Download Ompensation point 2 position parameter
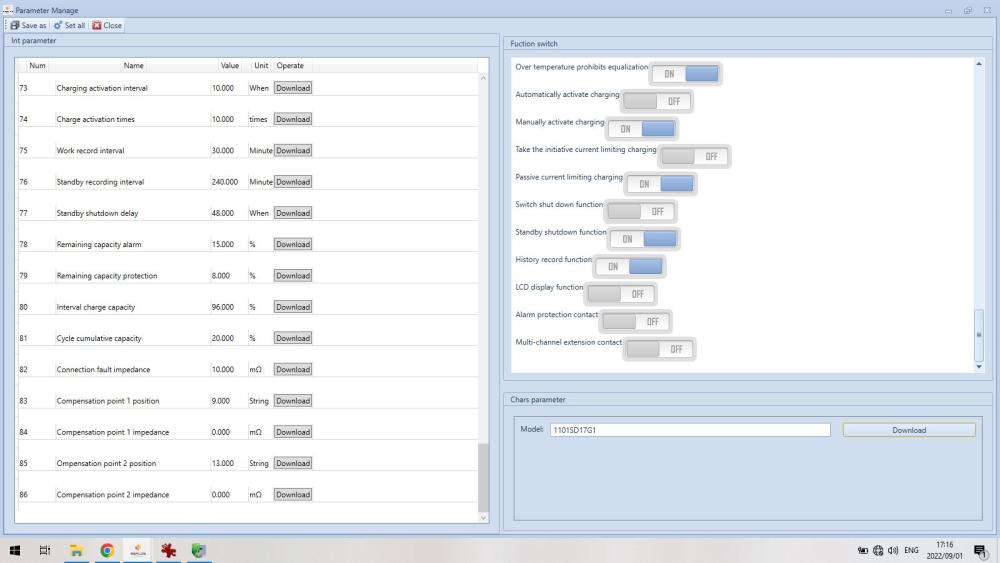The image size is (1000, 563). (x=293, y=463)
